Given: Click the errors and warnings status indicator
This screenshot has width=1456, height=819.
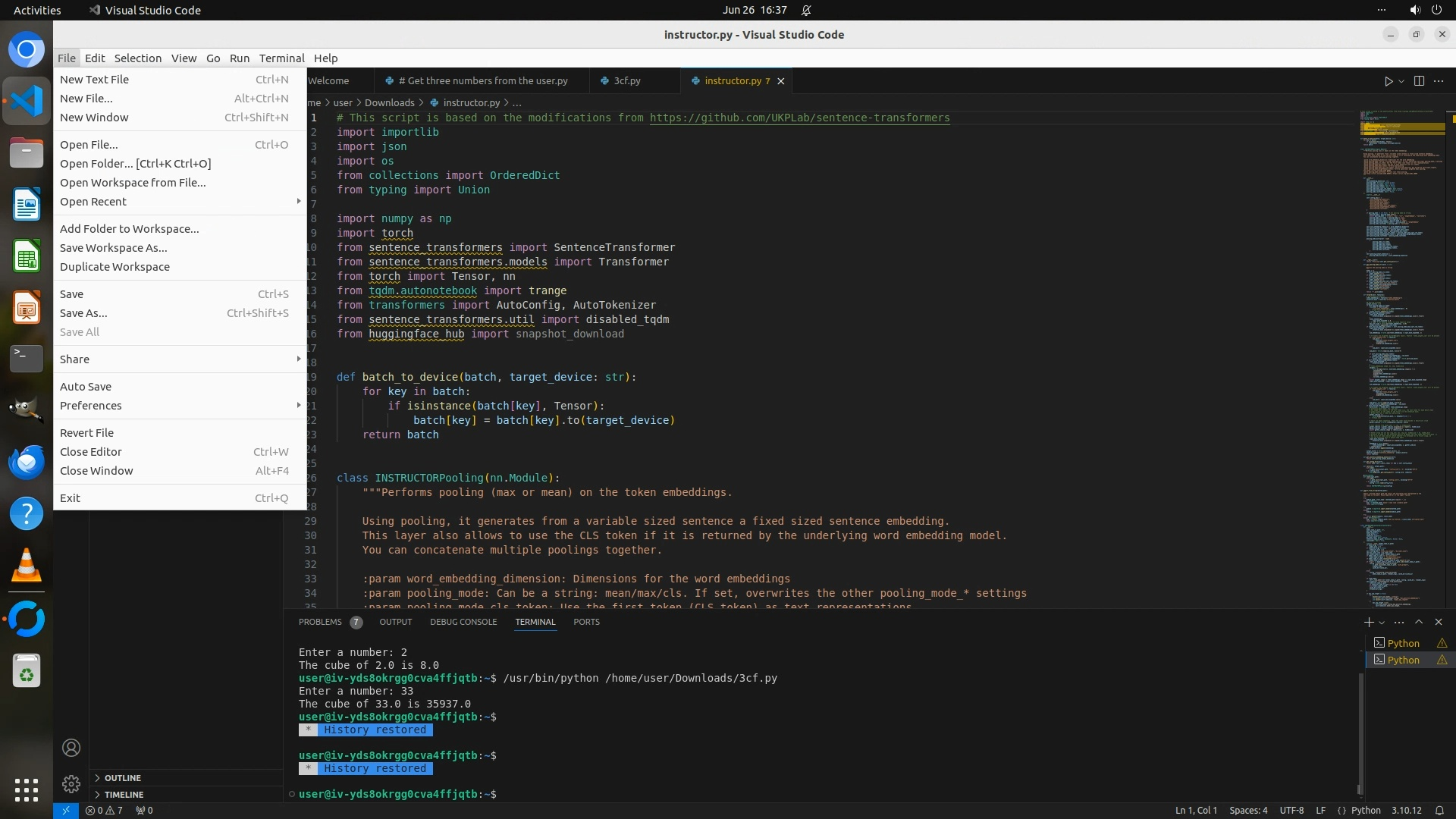Looking at the screenshot, I should (x=104, y=810).
